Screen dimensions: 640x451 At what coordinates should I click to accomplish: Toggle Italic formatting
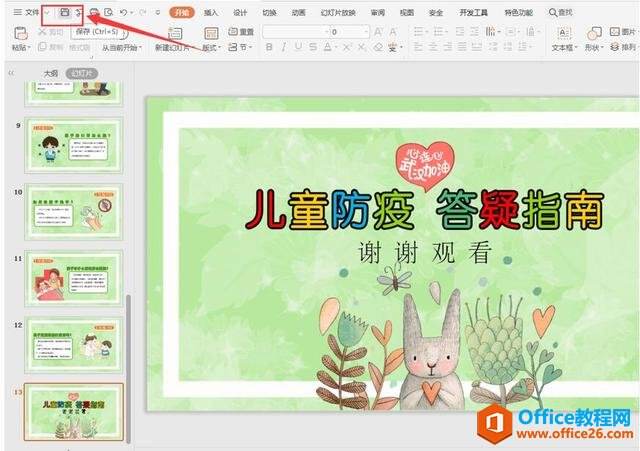pyautogui.click(x=284, y=47)
